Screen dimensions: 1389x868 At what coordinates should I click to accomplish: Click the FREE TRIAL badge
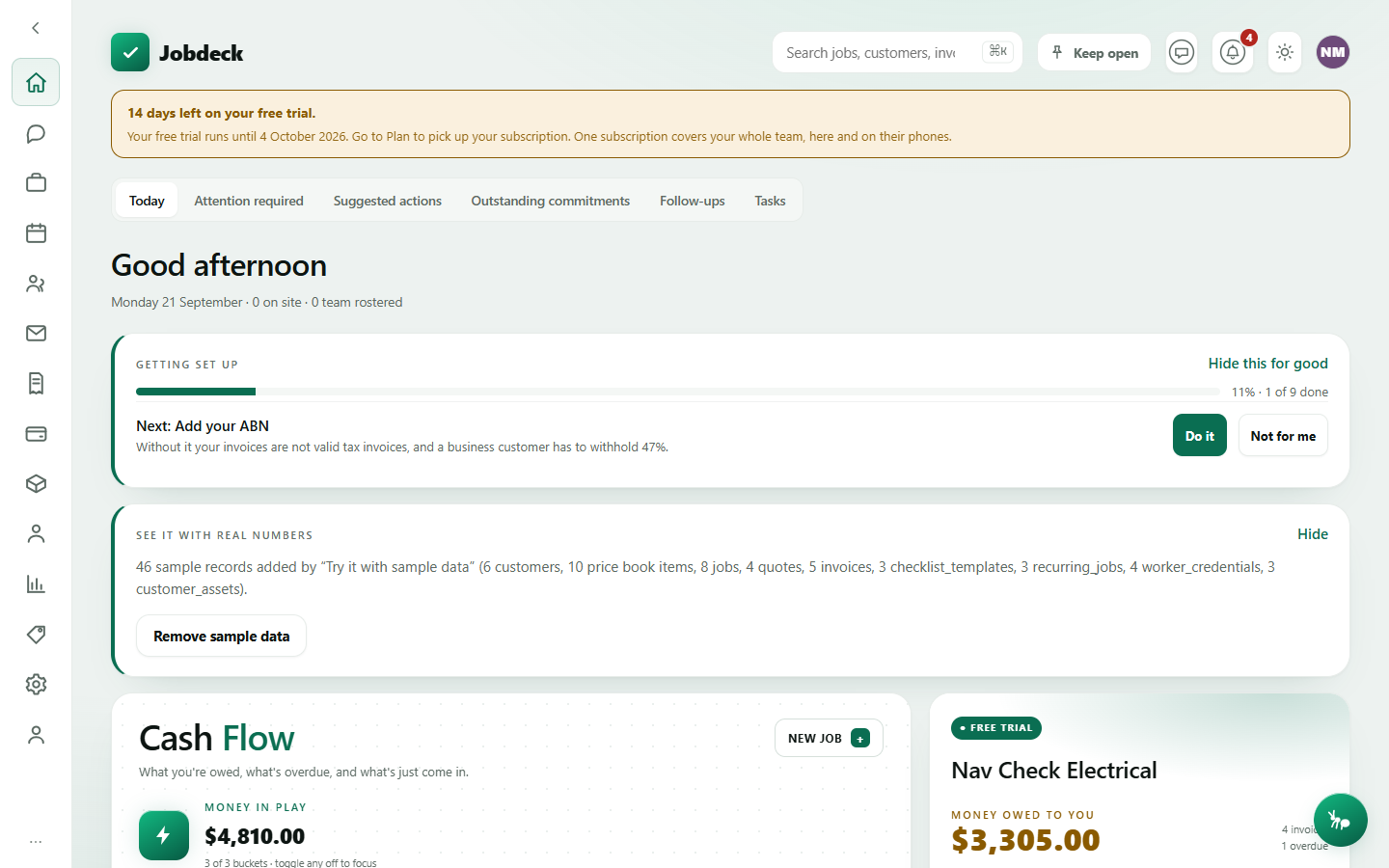pos(996,728)
